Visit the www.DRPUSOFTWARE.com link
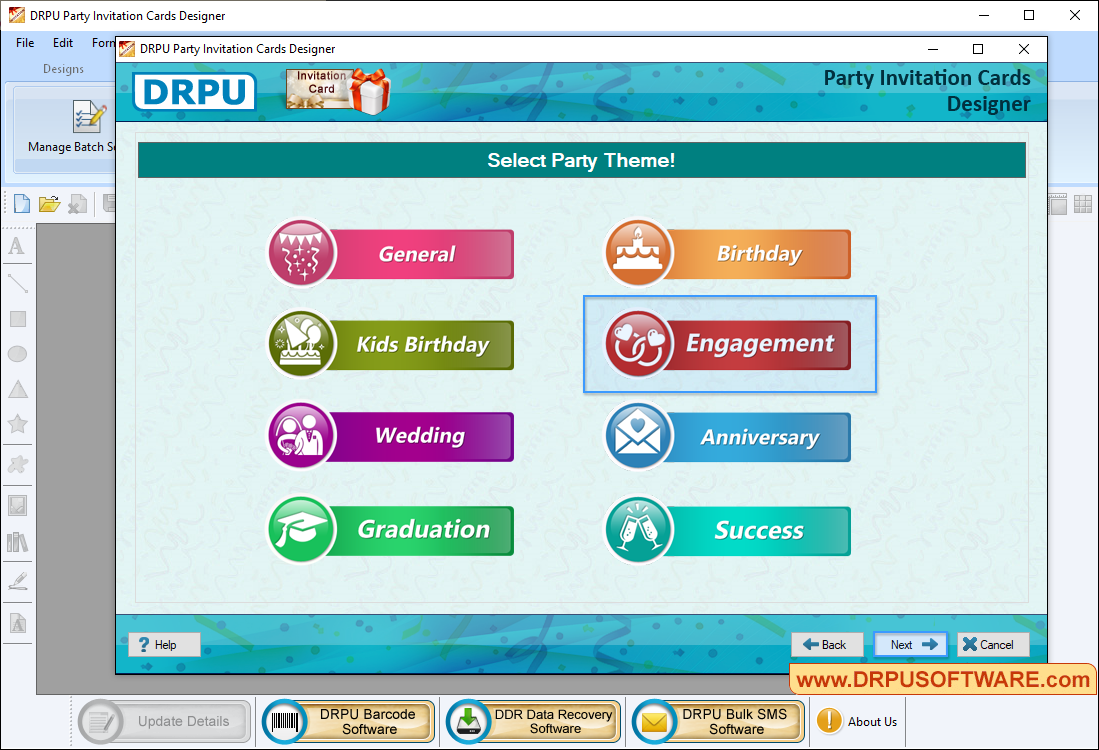Screen dimensions: 1099x750 pos(941,680)
